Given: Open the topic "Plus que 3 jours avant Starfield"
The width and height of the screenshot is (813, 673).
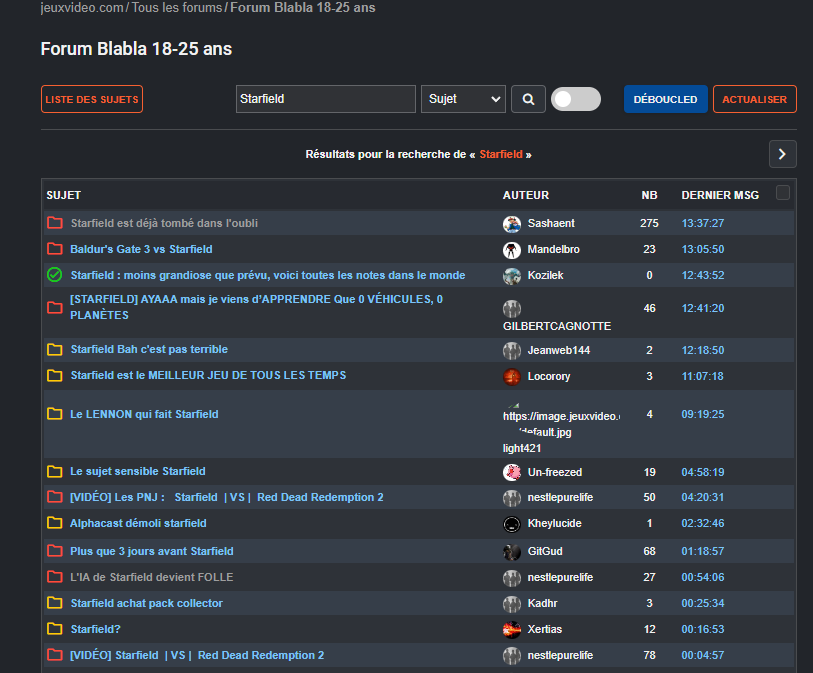Looking at the screenshot, I should tap(152, 551).
